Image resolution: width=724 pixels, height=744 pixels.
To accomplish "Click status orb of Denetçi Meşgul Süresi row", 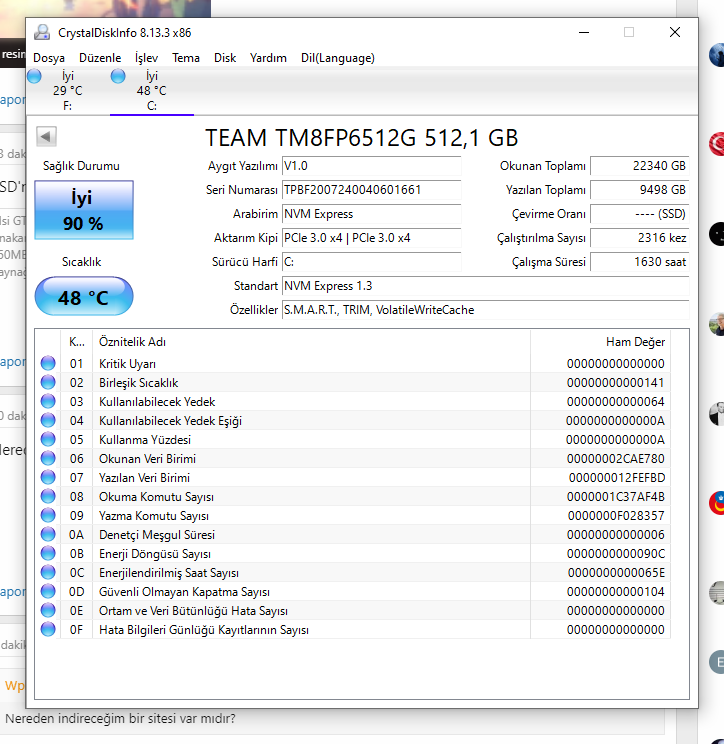I will 48,534.
